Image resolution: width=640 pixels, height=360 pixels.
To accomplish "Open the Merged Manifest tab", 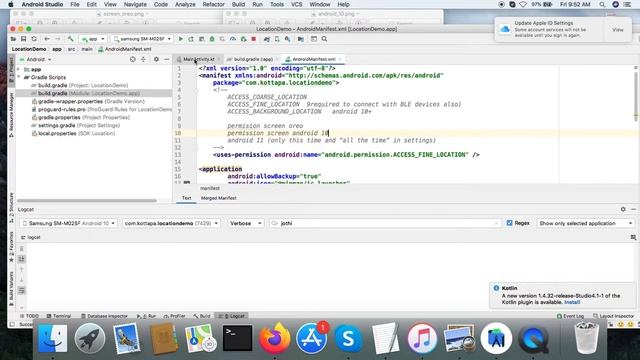I will point(218,198).
